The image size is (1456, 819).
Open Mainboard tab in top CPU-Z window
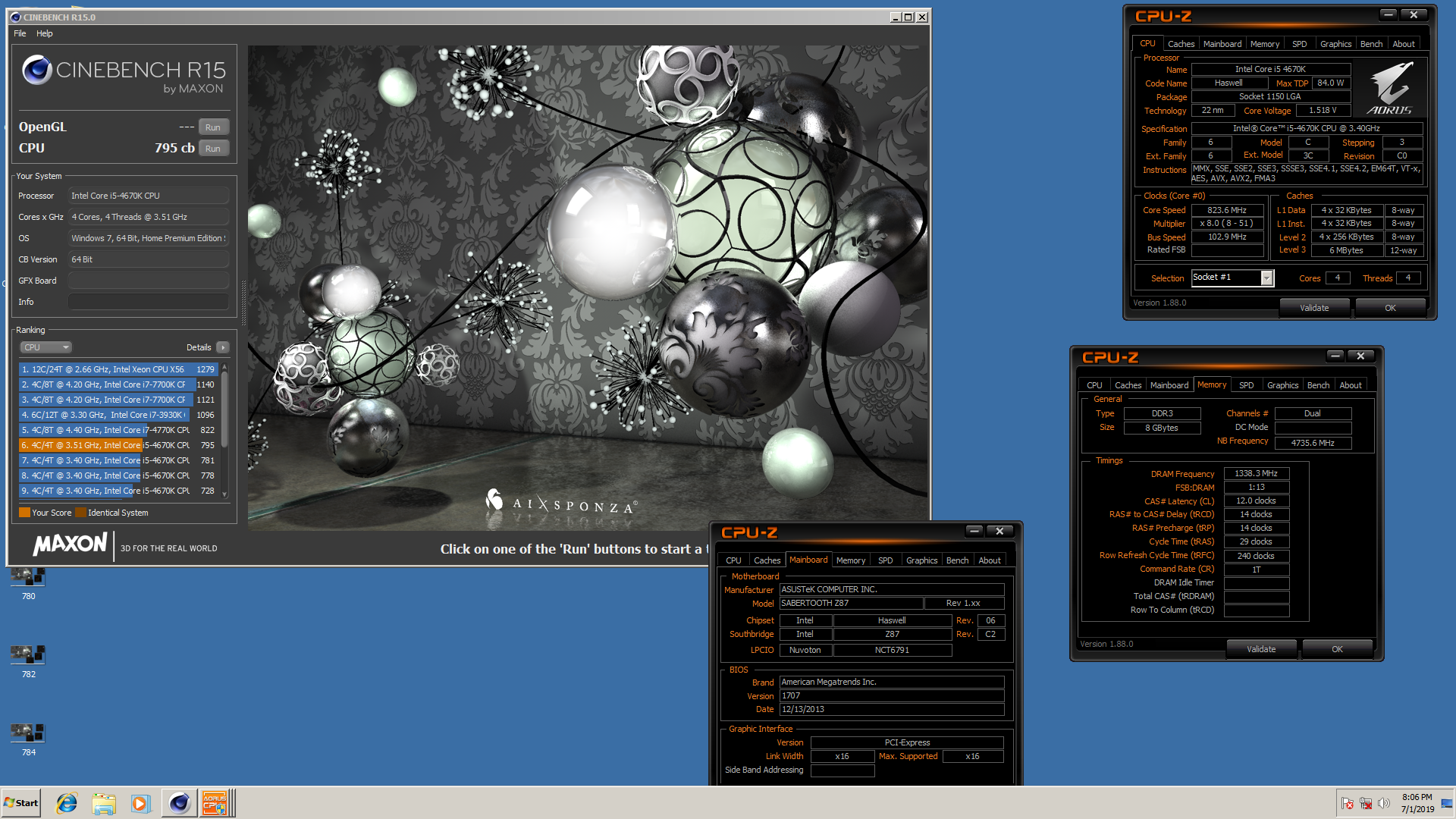point(1222,44)
